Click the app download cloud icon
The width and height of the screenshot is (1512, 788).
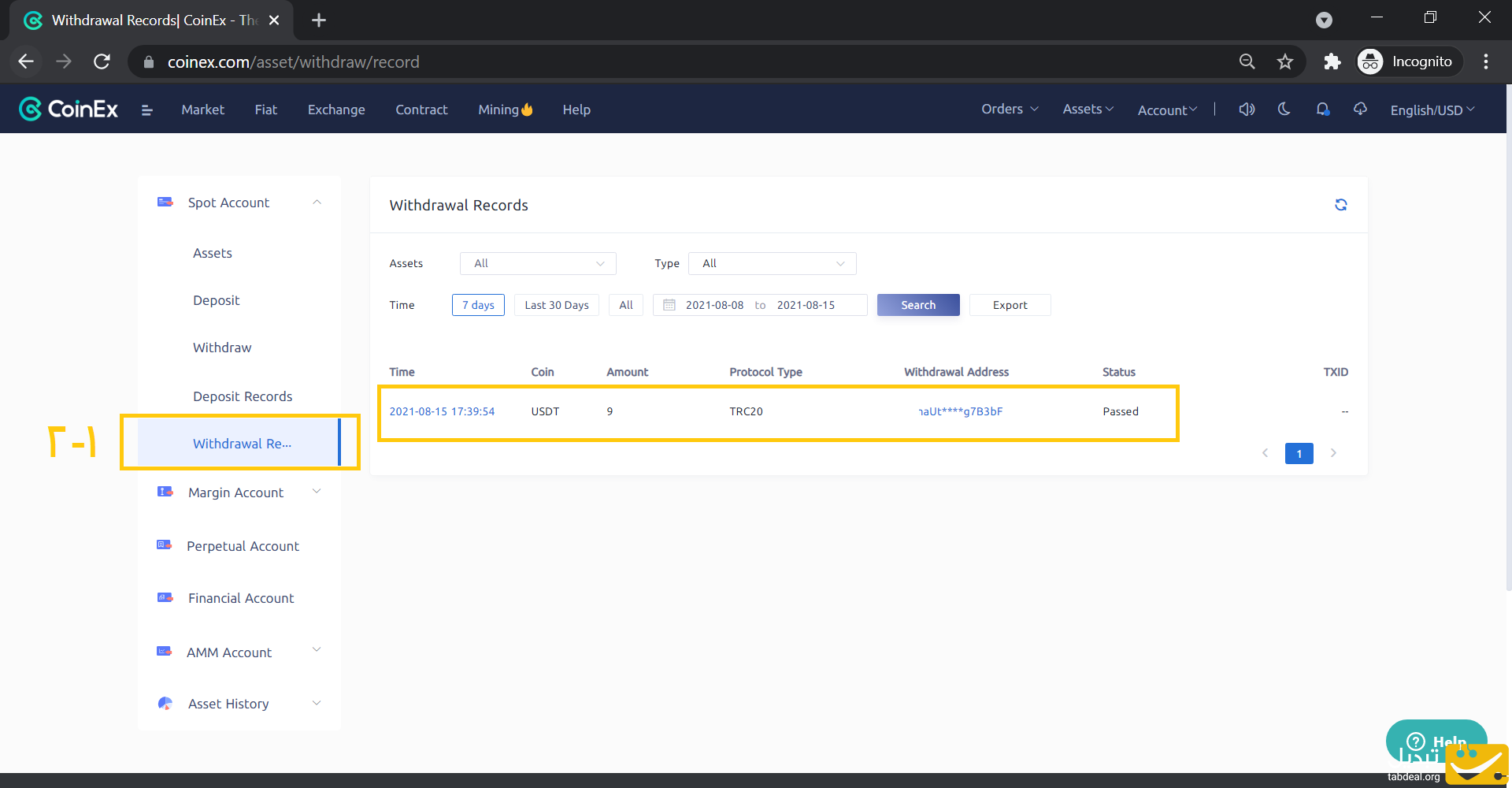point(1360,109)
